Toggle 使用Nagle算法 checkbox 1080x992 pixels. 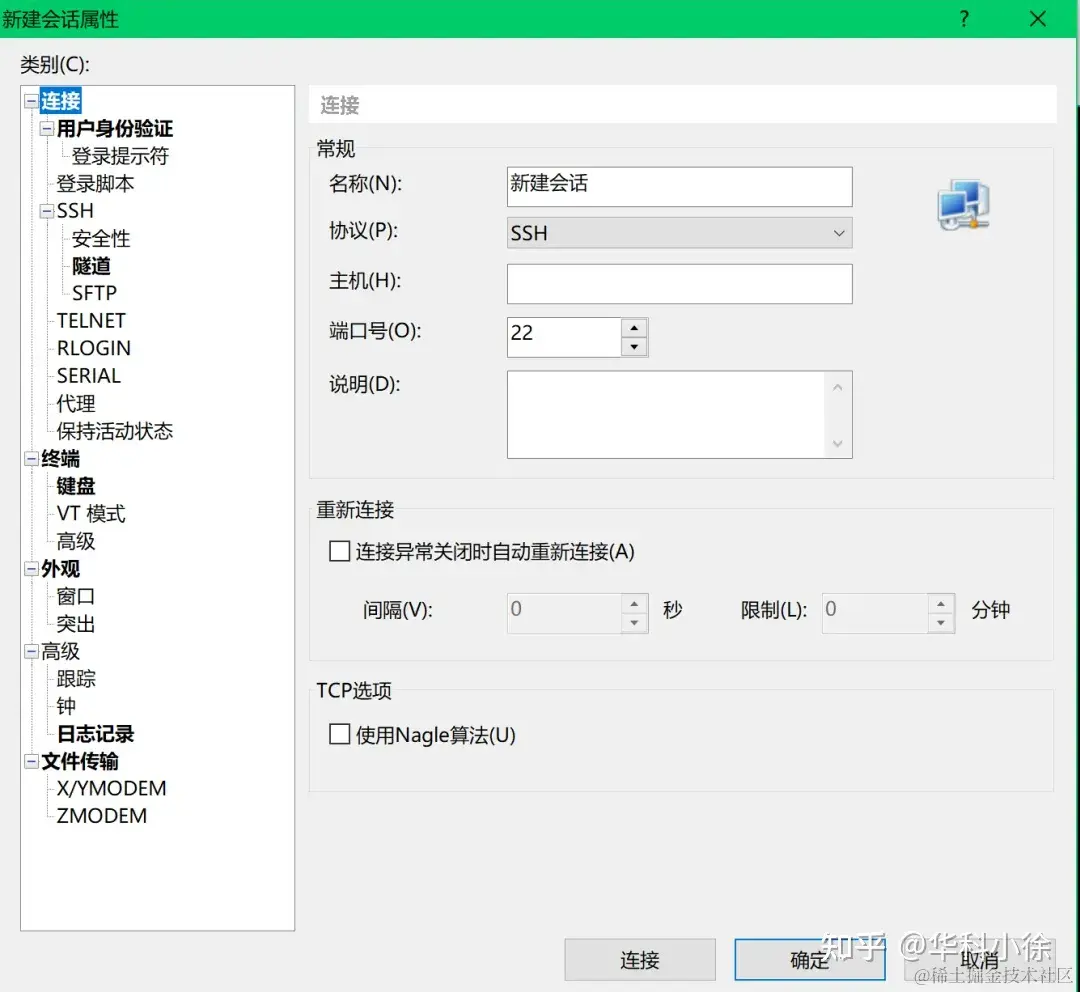[340, 734]
